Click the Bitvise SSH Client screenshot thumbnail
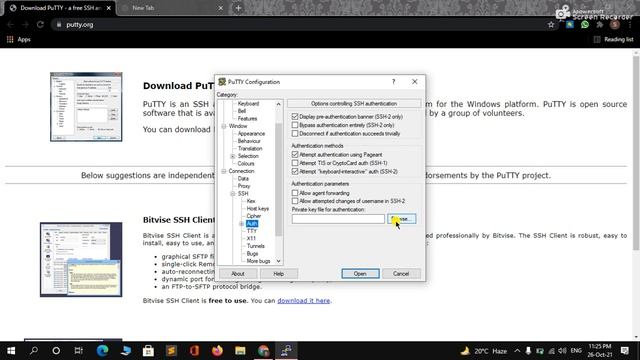Screen dimensions: 640x360 point(81,259)
